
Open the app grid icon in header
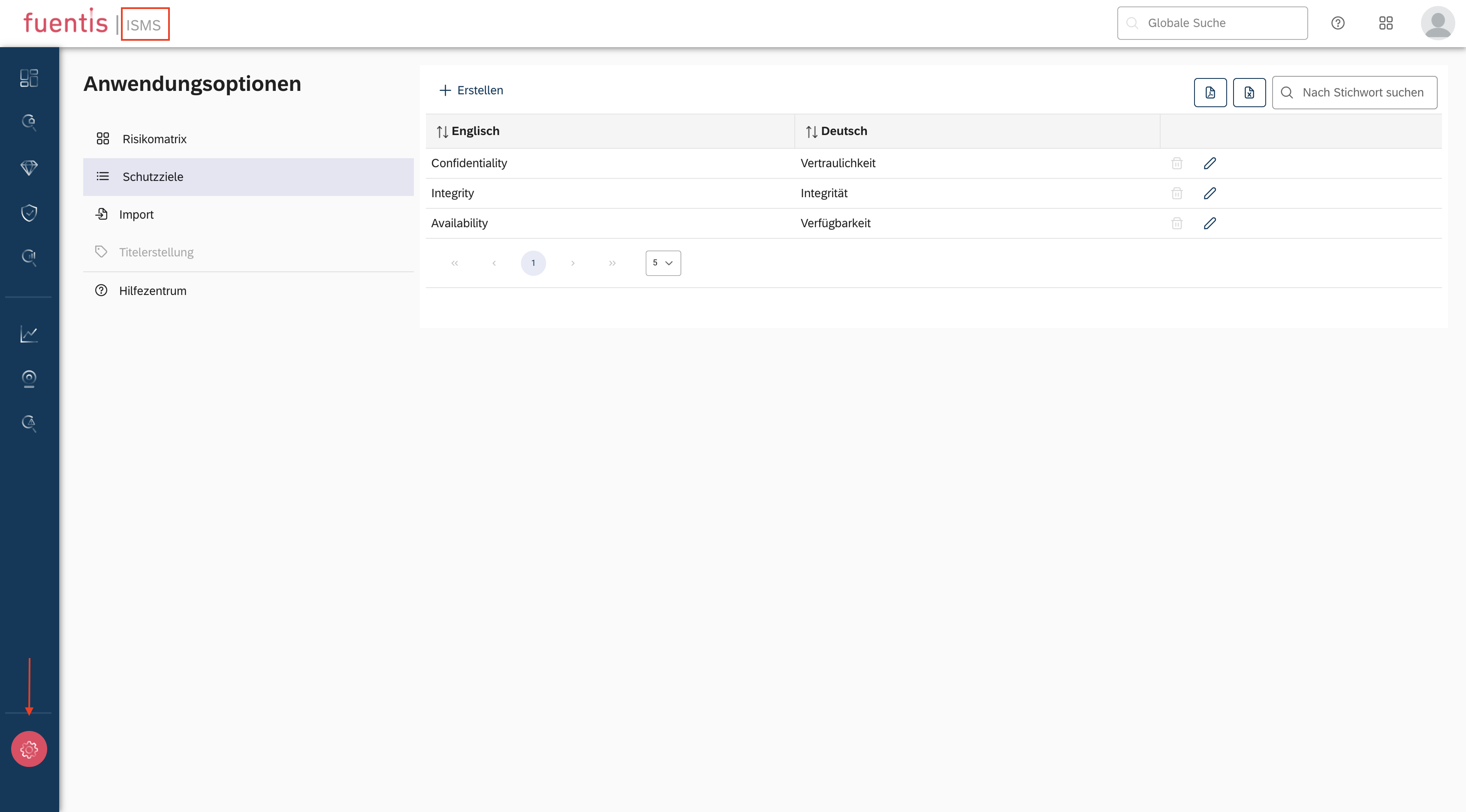point(1386,23)
